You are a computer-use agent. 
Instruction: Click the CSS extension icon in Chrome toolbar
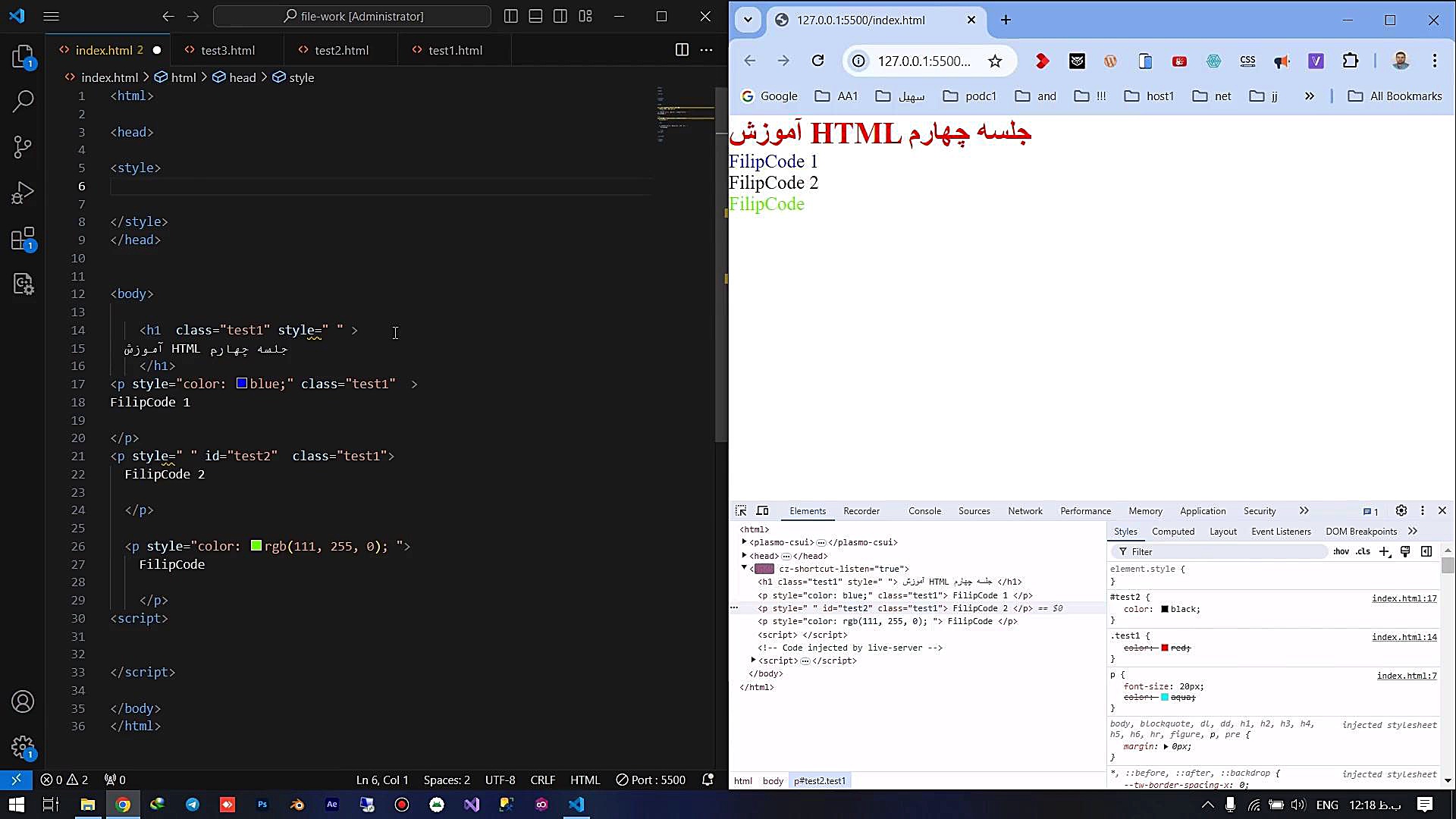pos(1247,61)
